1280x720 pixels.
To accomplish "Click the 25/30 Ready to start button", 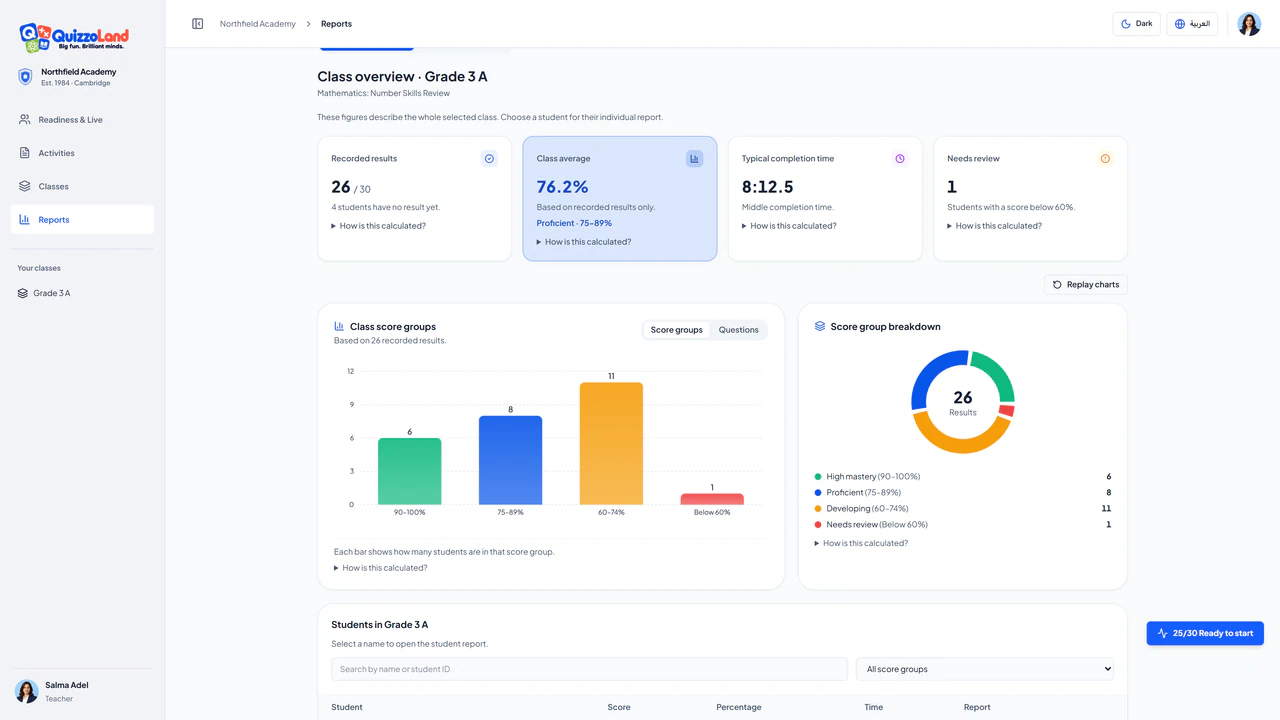I will [1205, 633].
